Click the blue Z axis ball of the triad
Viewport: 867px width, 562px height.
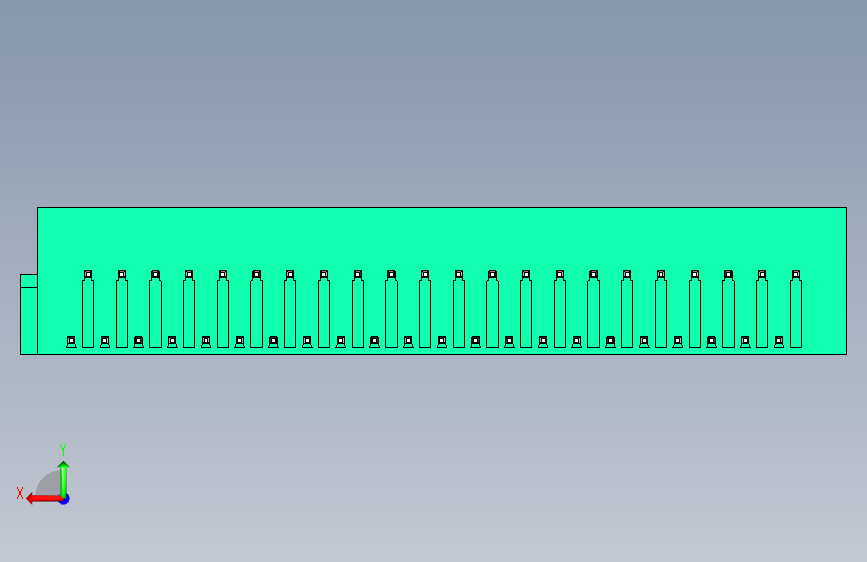point(65,499)
